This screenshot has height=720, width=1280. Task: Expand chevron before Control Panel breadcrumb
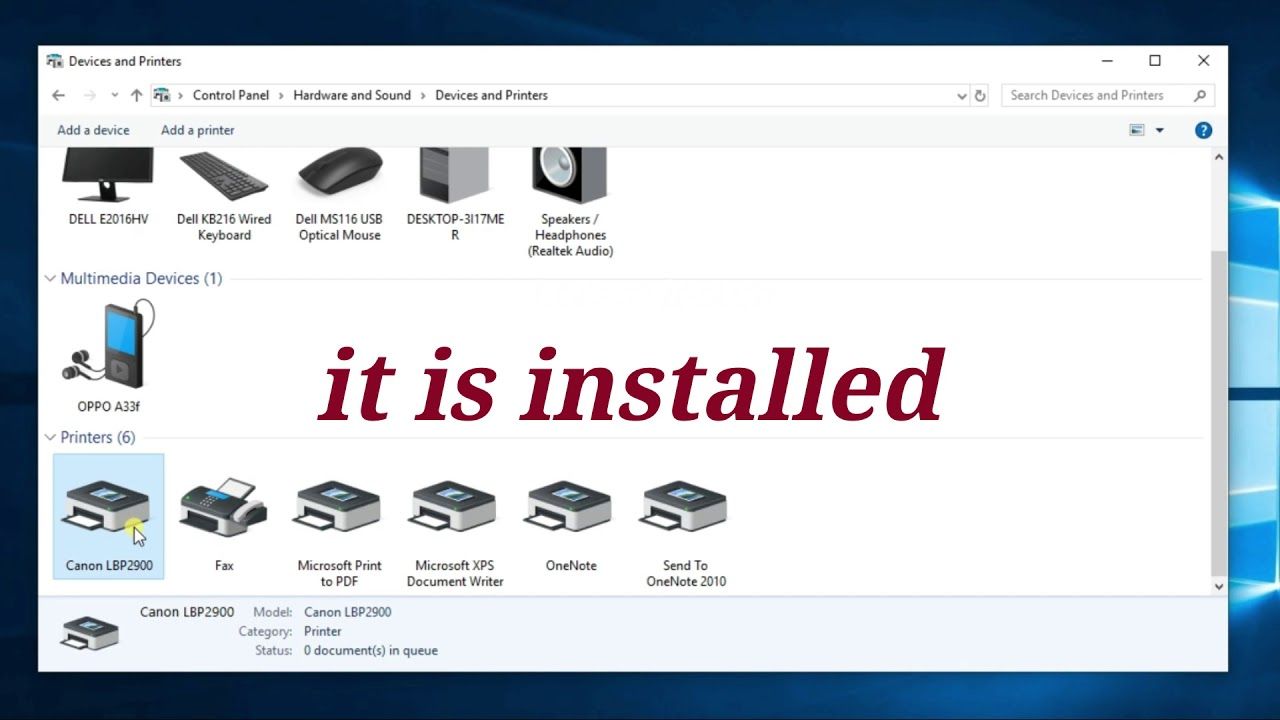pos(181,96)
